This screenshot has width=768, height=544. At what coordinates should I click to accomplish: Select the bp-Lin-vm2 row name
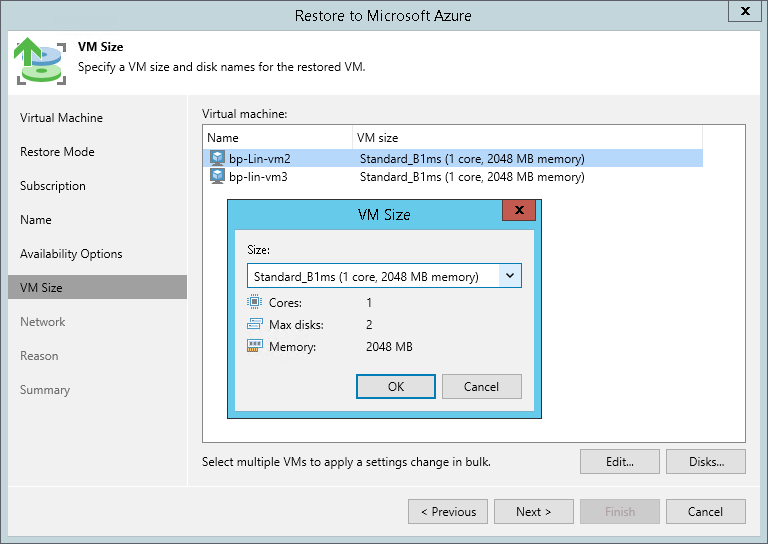tap(260, 159)
